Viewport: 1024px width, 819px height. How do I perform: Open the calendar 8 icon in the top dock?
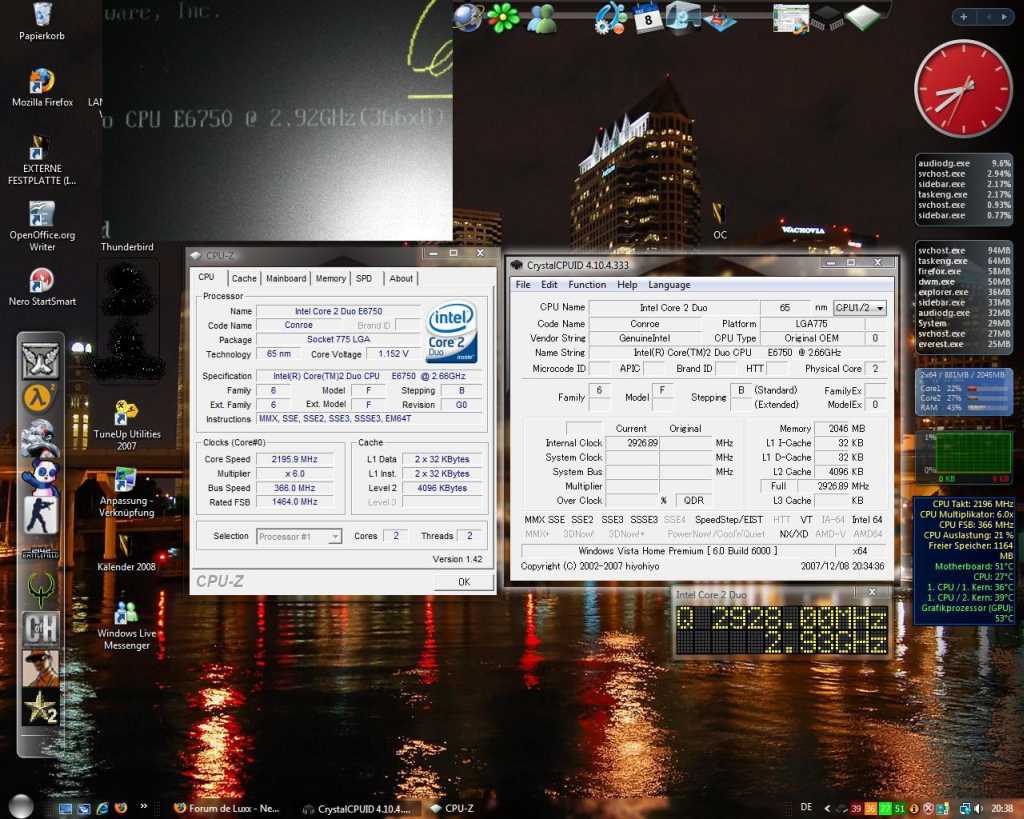648,18
